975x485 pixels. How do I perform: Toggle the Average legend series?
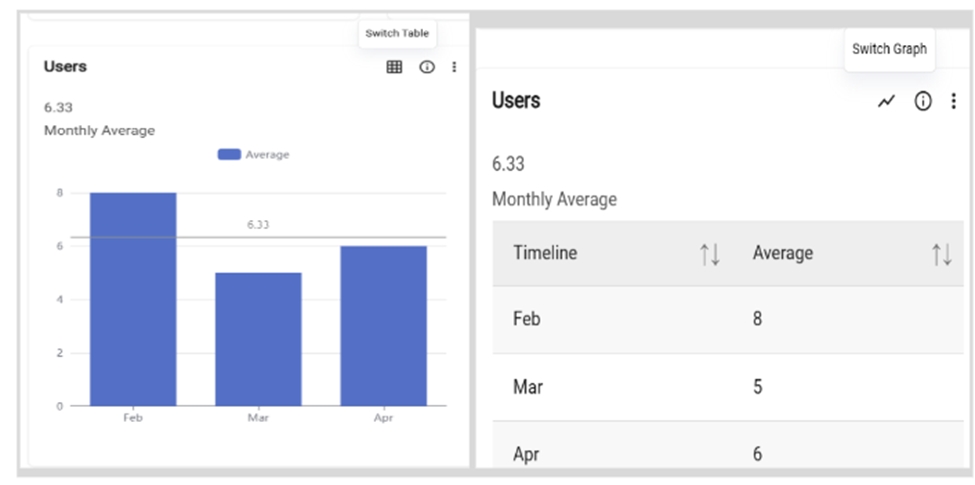coord(267,155)
